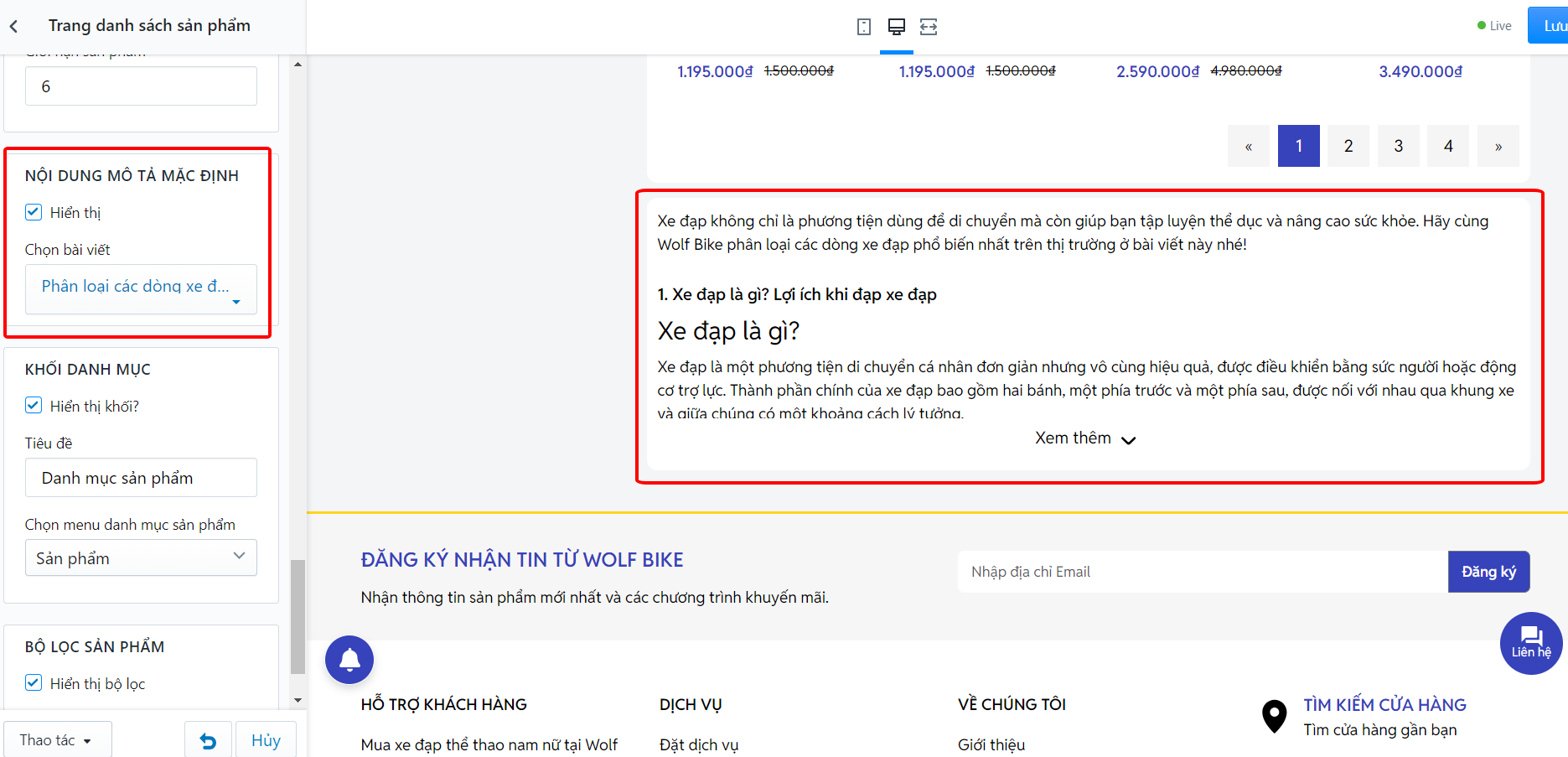This screenshot has height=757, width=1568.
Task: Toggle the Hiển thị bộ lọc checkbox
Action: click(x=34, y=683)
